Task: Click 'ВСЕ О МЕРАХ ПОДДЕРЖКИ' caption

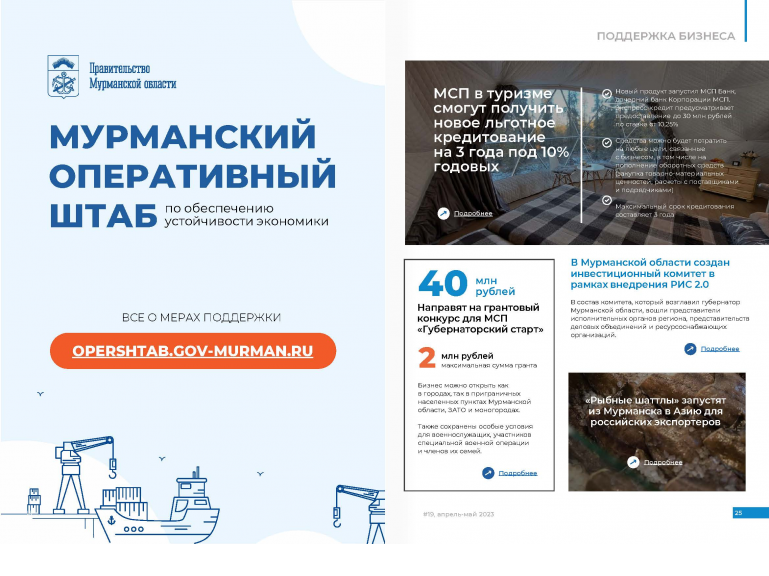Action: (x=201, y=317)
